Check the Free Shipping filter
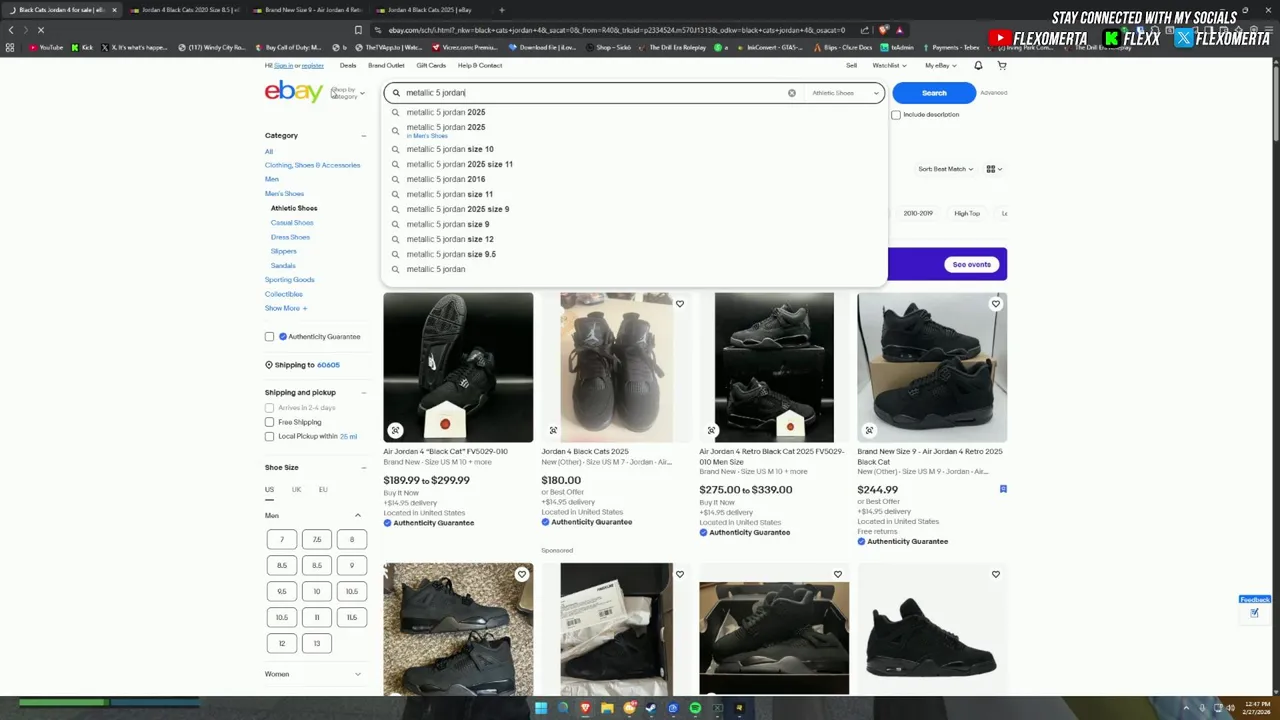The image size is (1280, 720). click(269, 422)
